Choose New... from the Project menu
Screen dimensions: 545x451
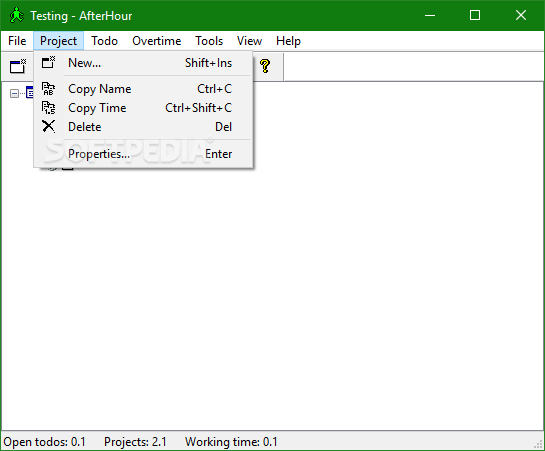pyautogui.click(x=143, y=63)
